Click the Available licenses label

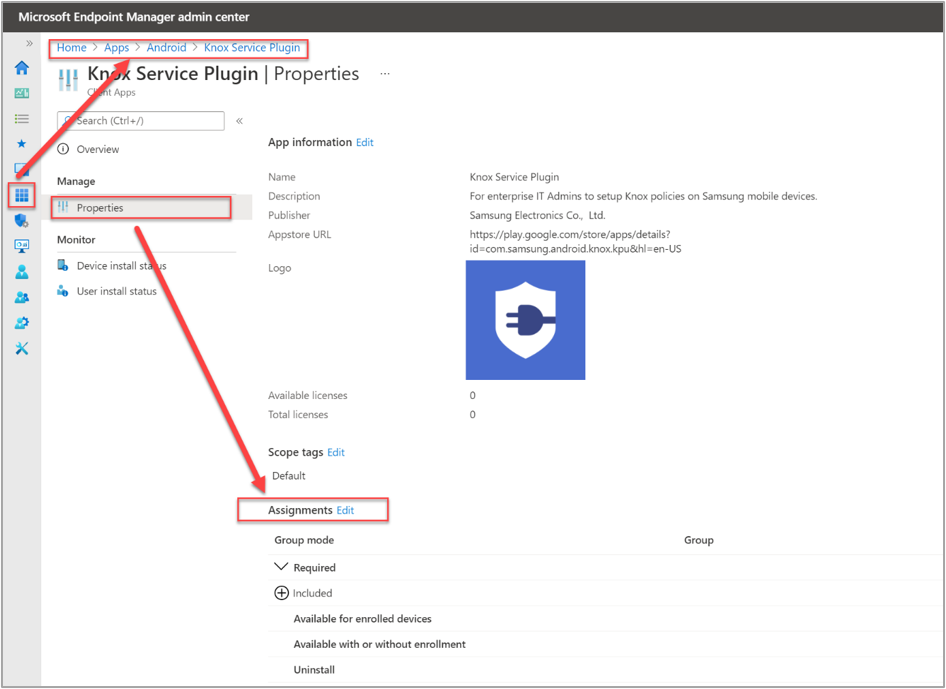308,396
